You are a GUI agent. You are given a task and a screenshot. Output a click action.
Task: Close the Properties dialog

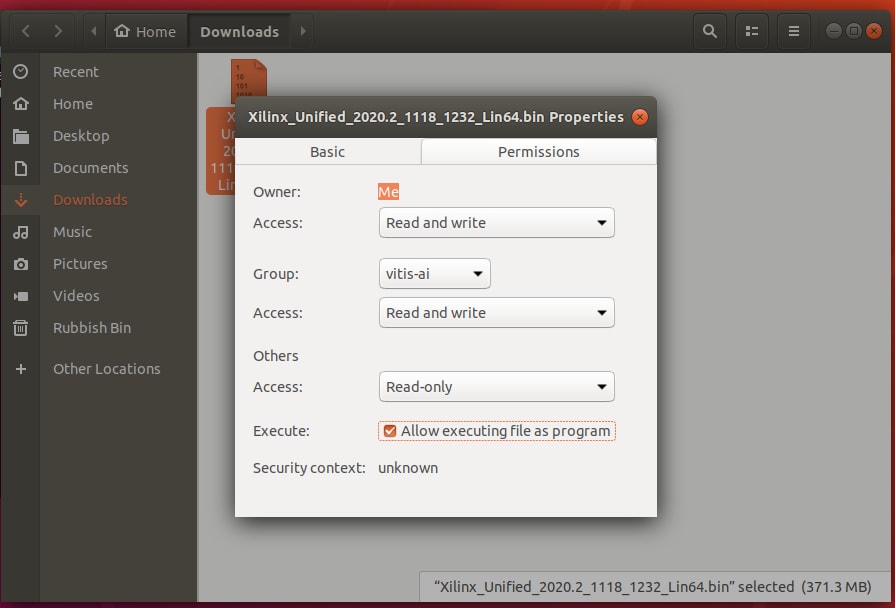(x=640, y=117)
